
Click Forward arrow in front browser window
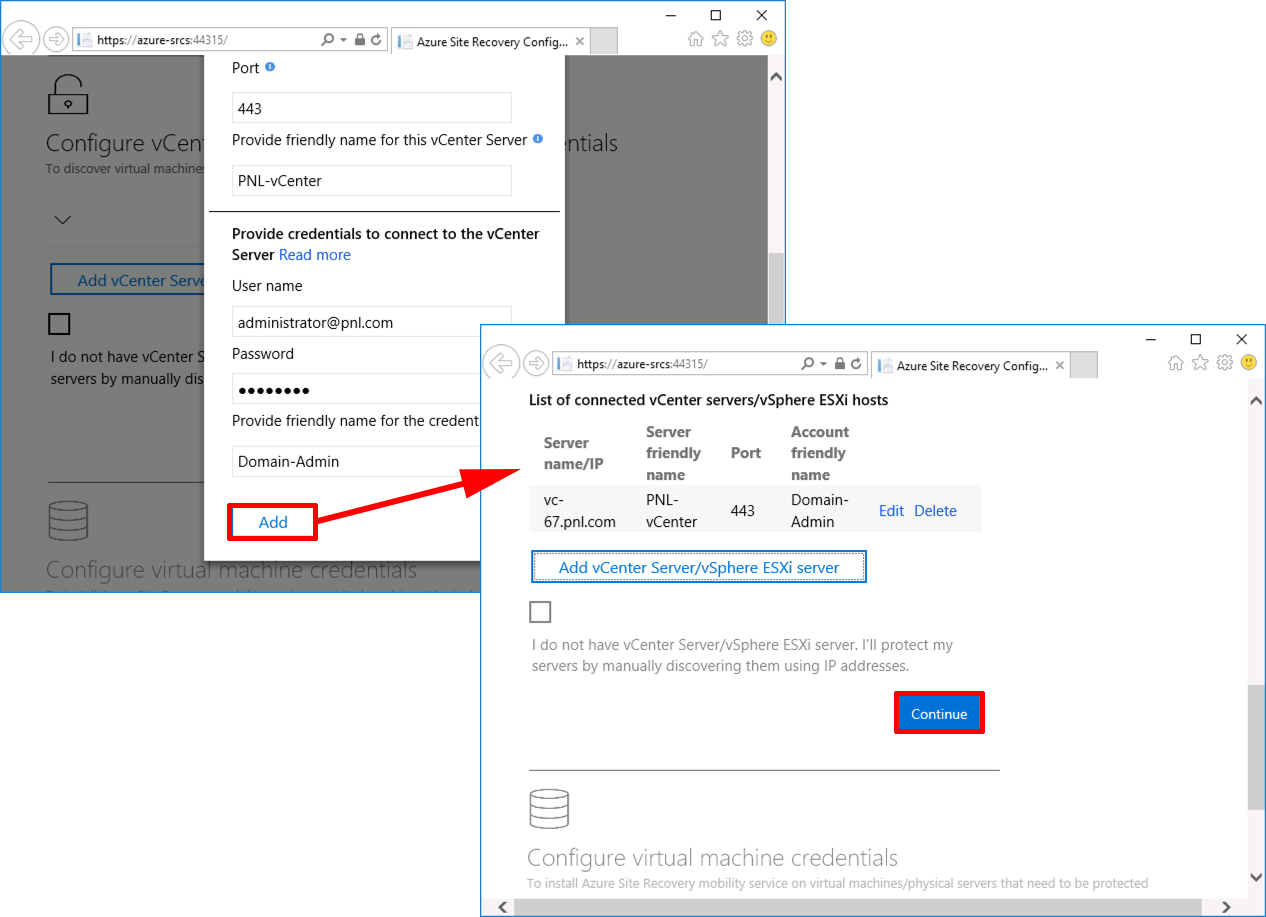(537, 364)
